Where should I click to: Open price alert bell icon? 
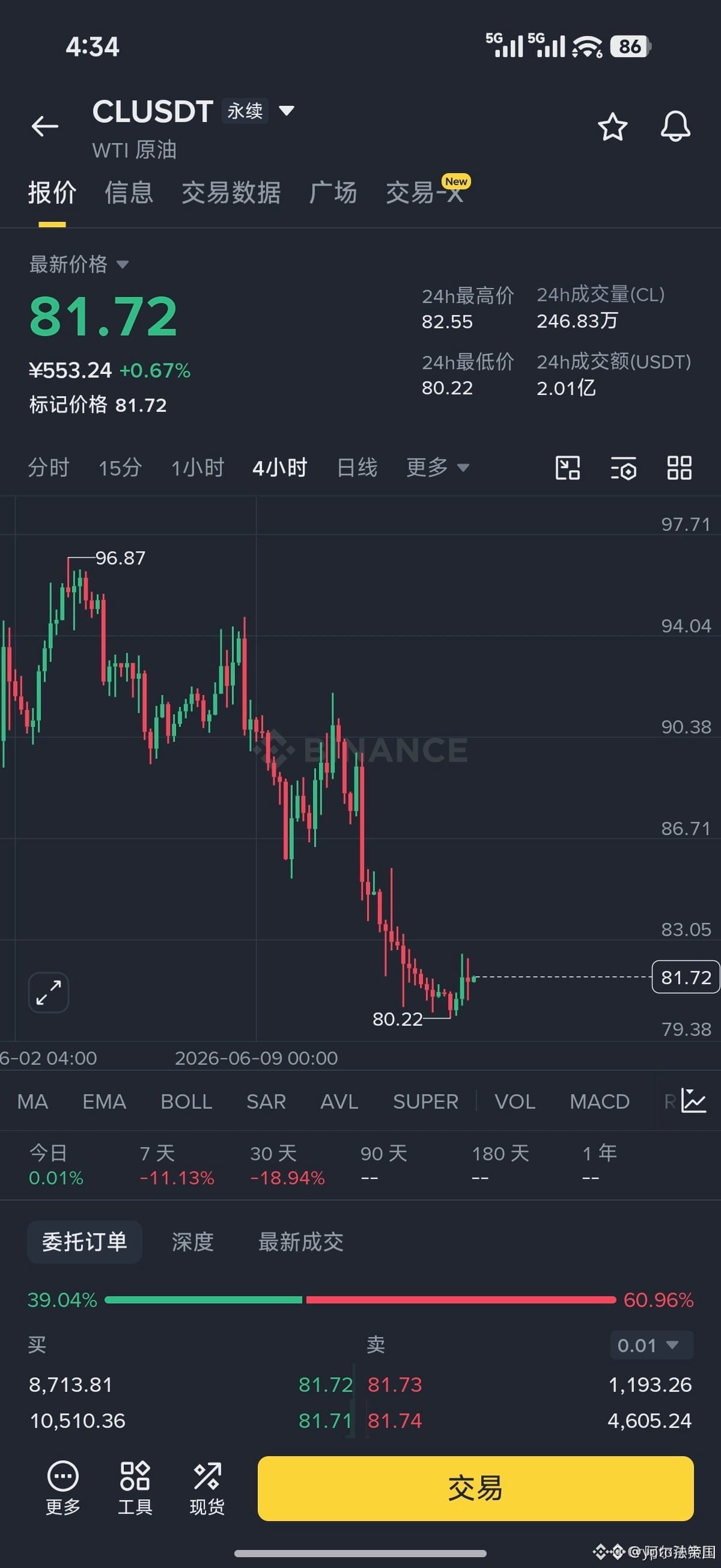[675, 127]
